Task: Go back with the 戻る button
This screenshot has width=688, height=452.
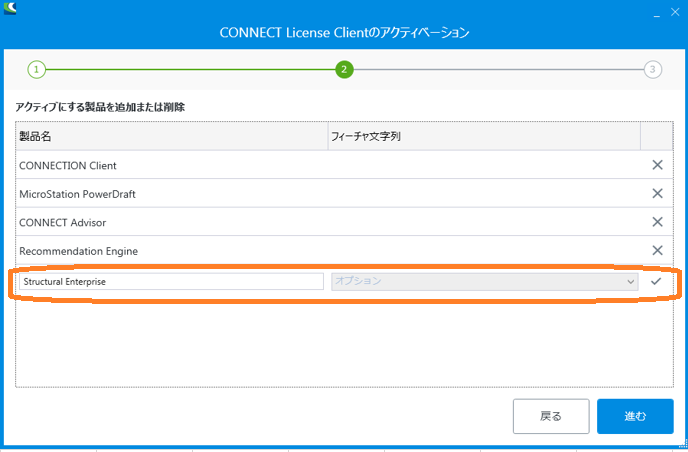Action: coord(551,416)
